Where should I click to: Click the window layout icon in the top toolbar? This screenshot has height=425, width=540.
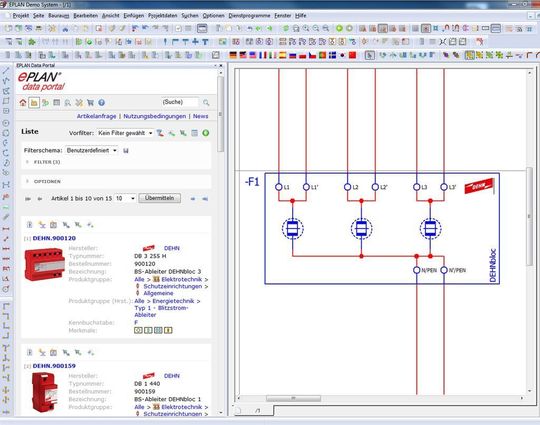(202, 29)
